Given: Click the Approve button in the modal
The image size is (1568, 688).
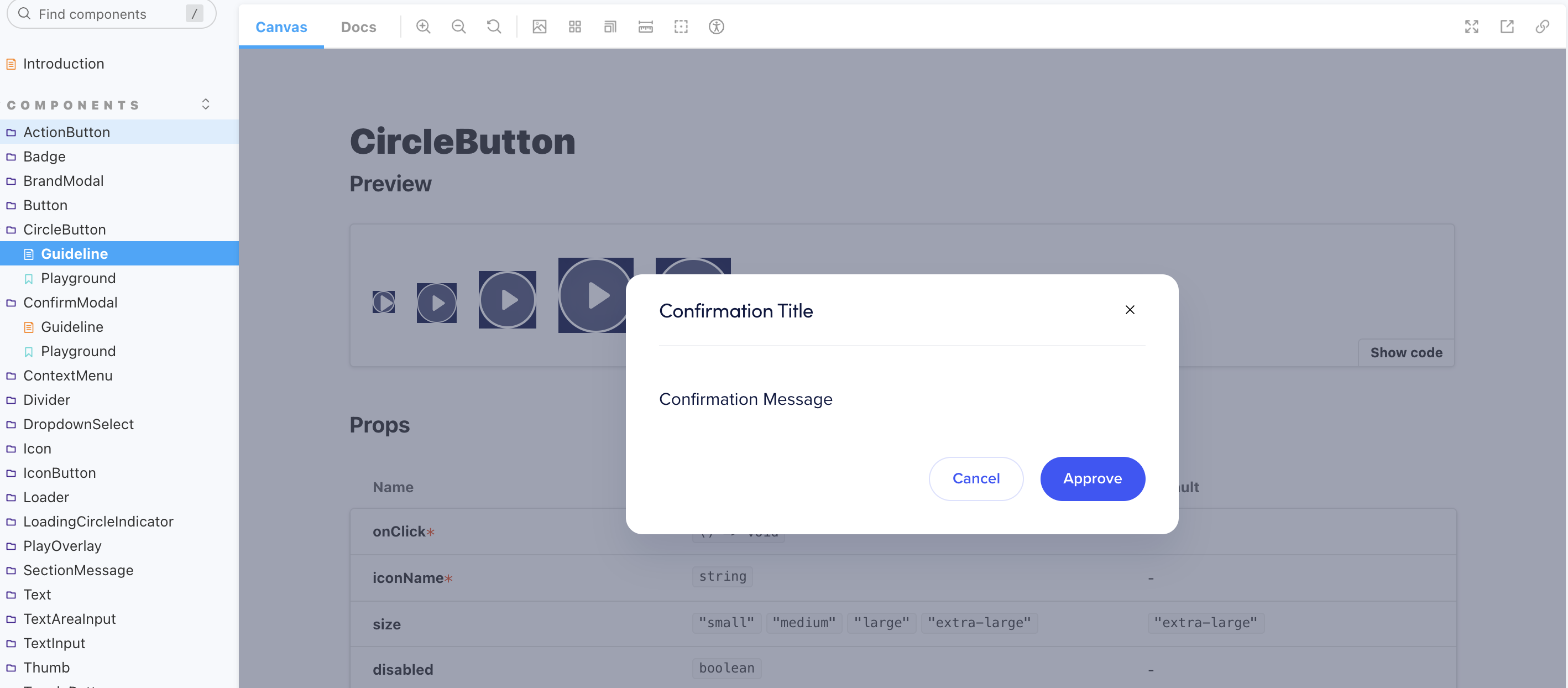Looking at the screenshot, I should [1092, 478].
